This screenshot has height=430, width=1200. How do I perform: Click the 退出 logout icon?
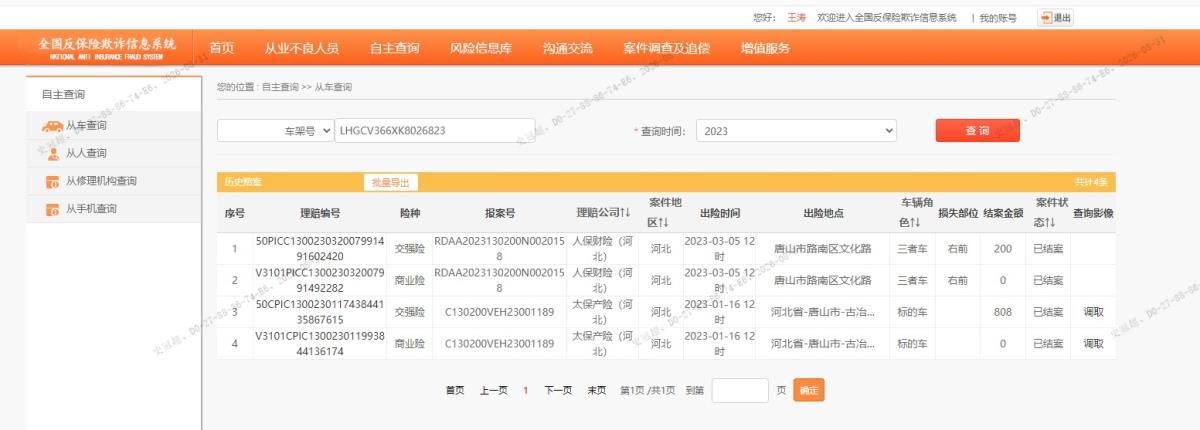pos(1046,17)
